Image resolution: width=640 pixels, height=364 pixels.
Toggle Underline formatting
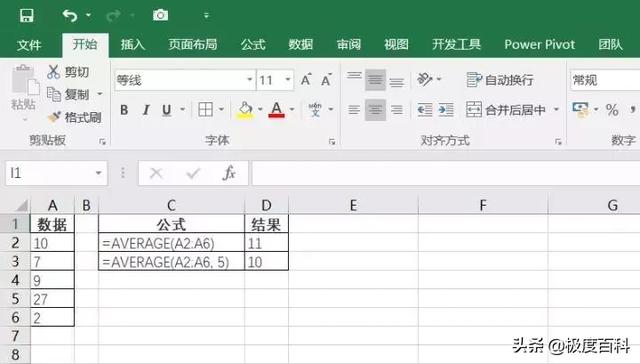coord(167,109)
